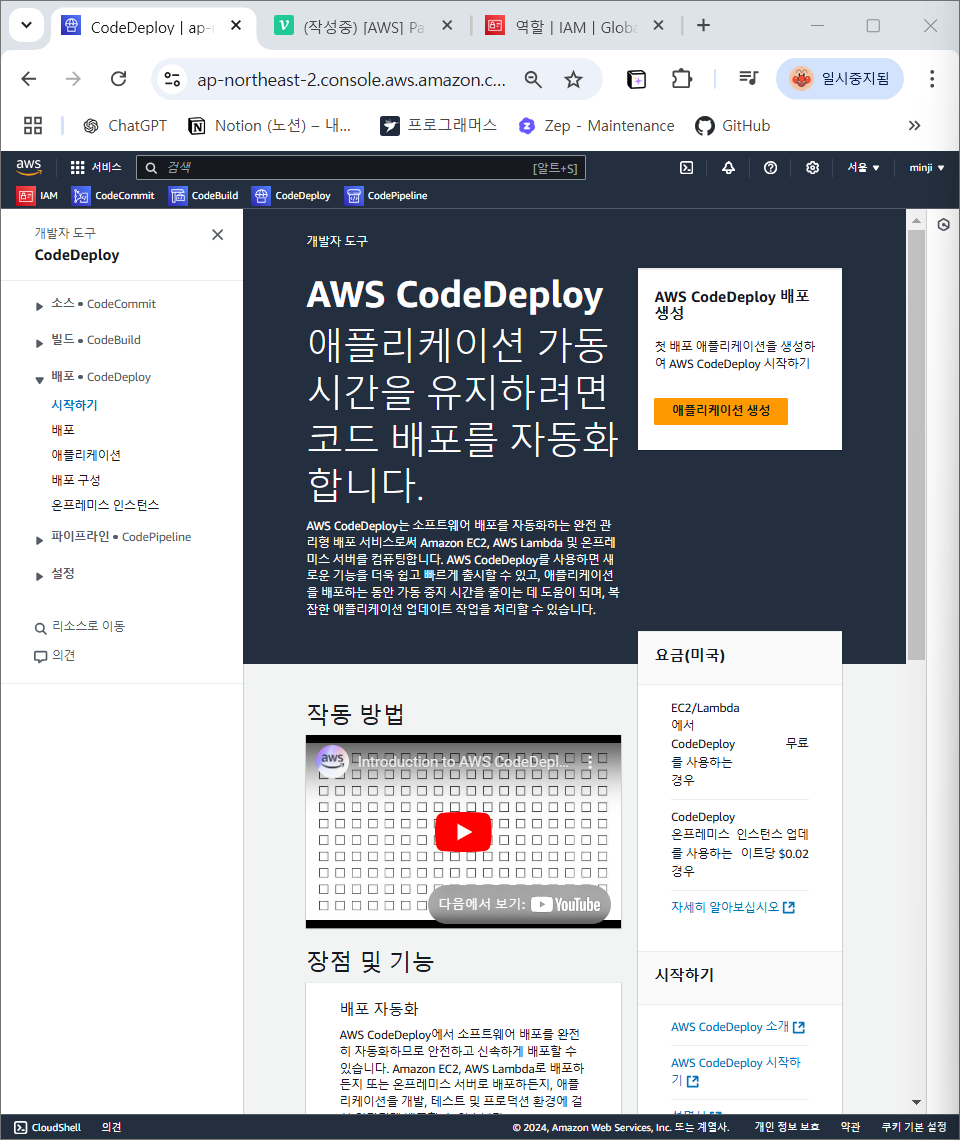Open the Chrome three-dot menu

932,79
